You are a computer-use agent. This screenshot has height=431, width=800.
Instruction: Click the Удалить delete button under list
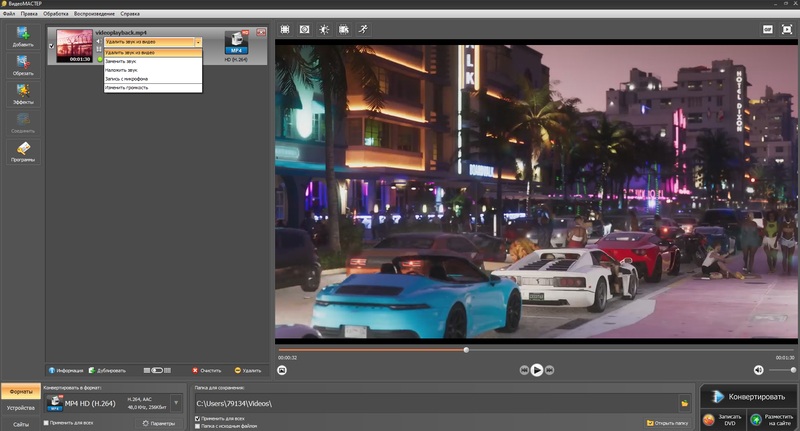point(248,370)
